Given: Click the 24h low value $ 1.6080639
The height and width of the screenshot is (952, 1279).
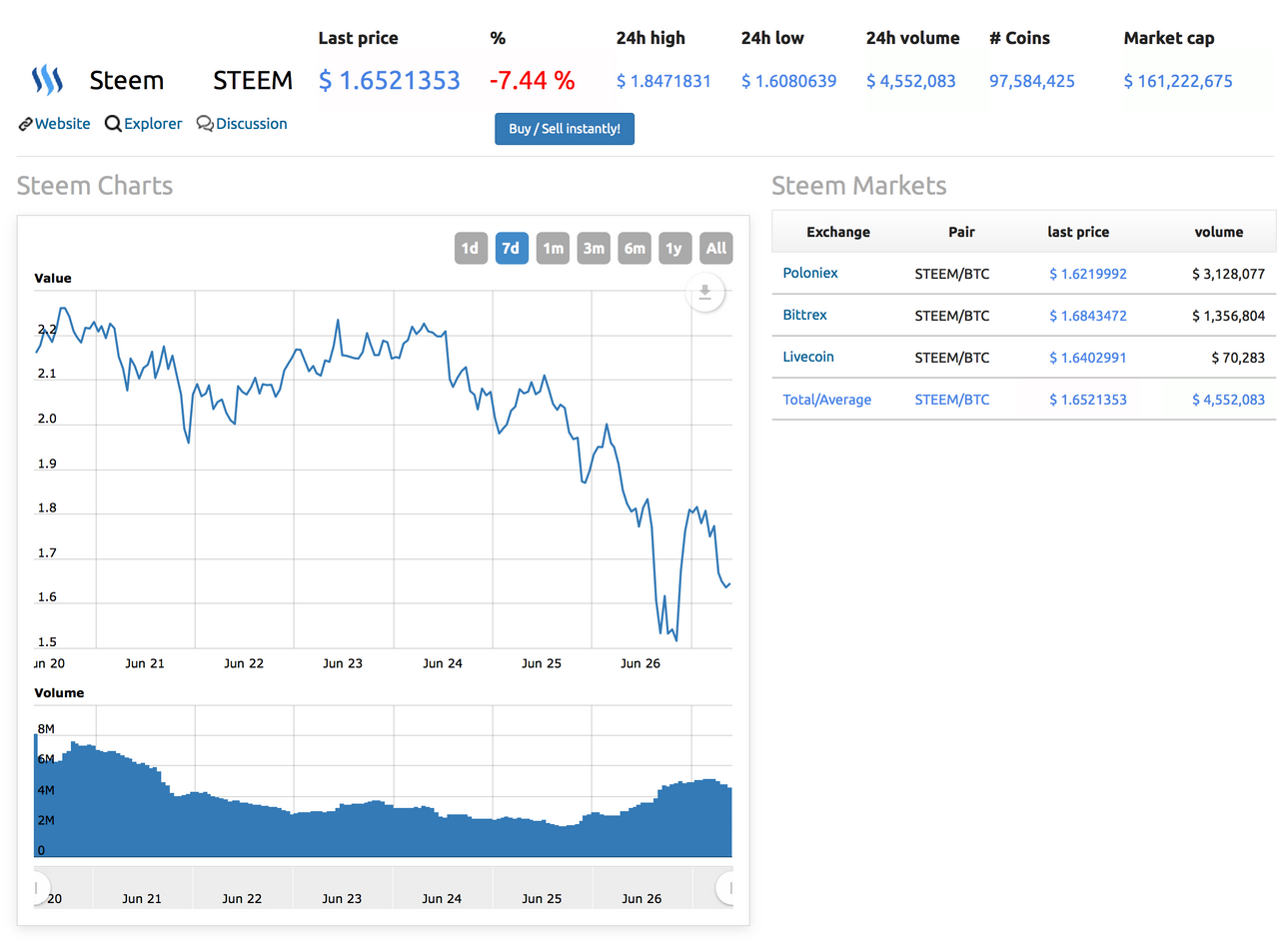Looking at the screenshot, I should [x=788, y=81].
